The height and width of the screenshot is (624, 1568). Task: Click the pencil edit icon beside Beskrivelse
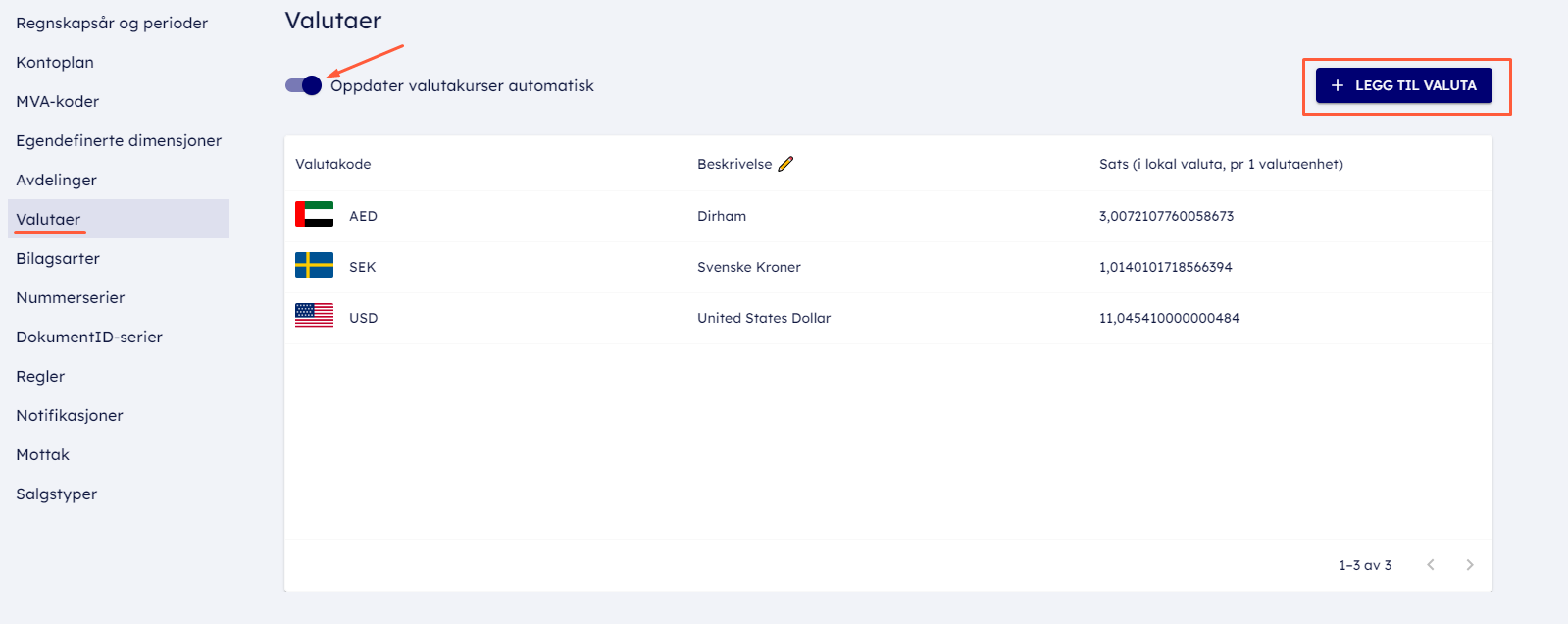tap(785, 164)
